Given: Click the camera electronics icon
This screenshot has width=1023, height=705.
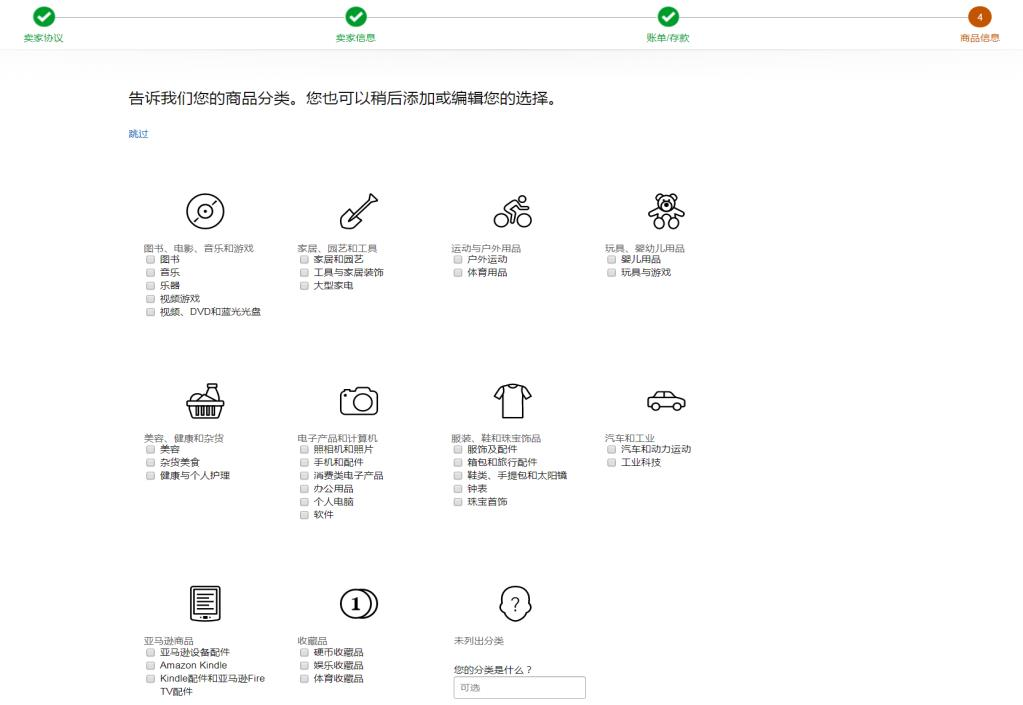Looking at the screenshot, I should tap(359, 401).
